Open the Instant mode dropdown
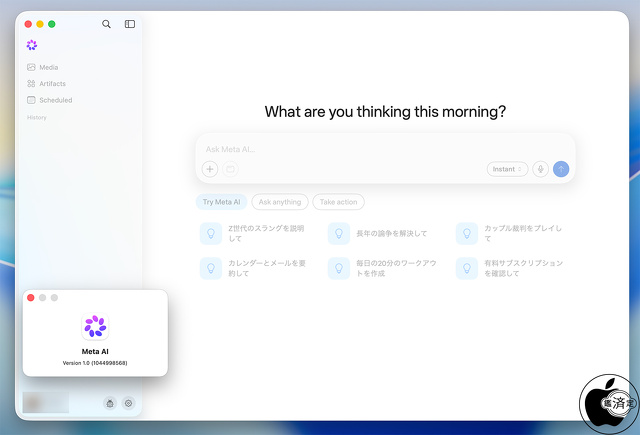The width and height of the screenshot is (640, 435). pyautogui.click(x=507, y=169)
